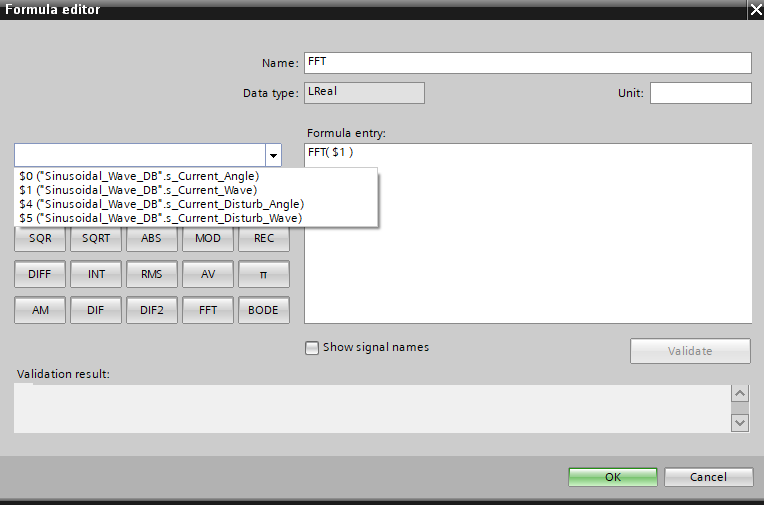Click in the Unit input field
The height and width of the screenshot is (505, 764).
(x=700, y=93)
